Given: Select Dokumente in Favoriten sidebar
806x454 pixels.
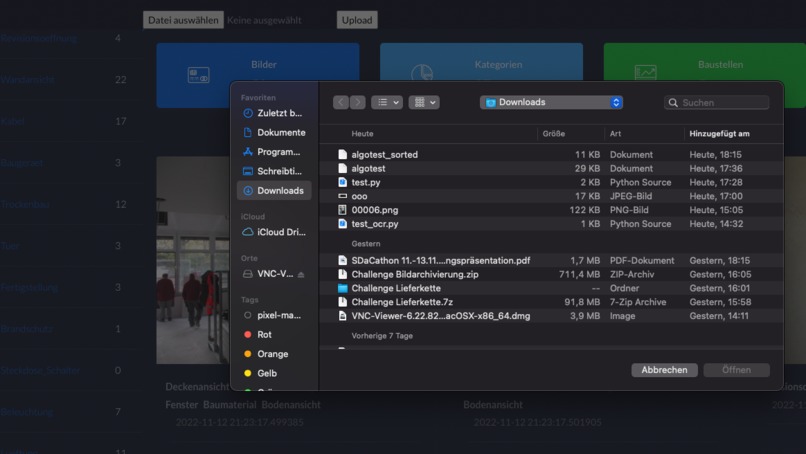Looking at the screenshot, I should 273,133.
